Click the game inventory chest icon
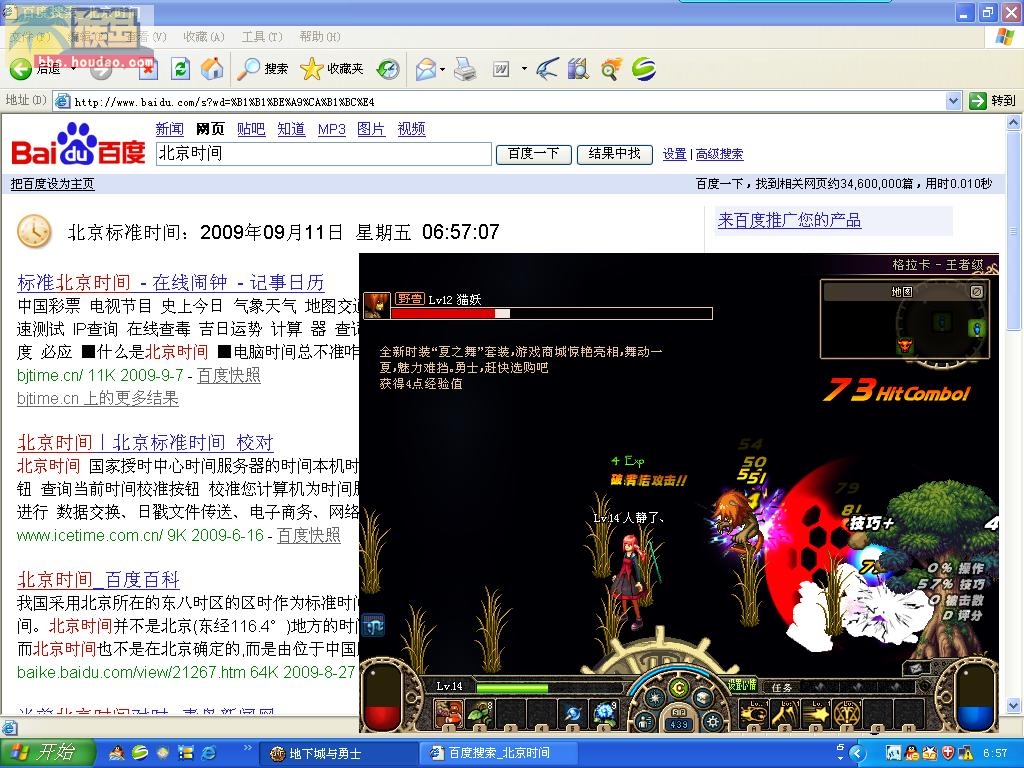The image size is (1024, 768). 703,697
